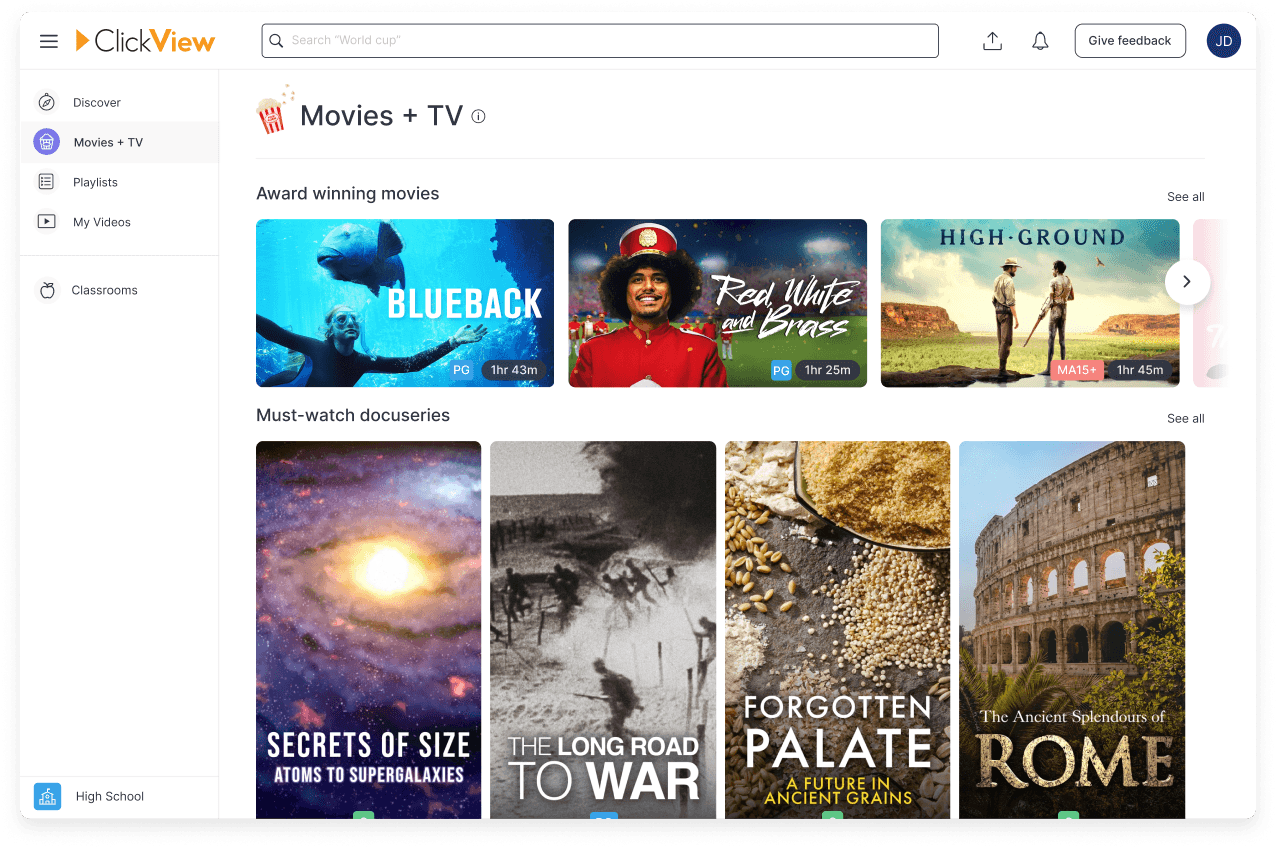Screen dimensions: 1276x847
Task: Open the Discover compass icon
Action: [46, 101]
